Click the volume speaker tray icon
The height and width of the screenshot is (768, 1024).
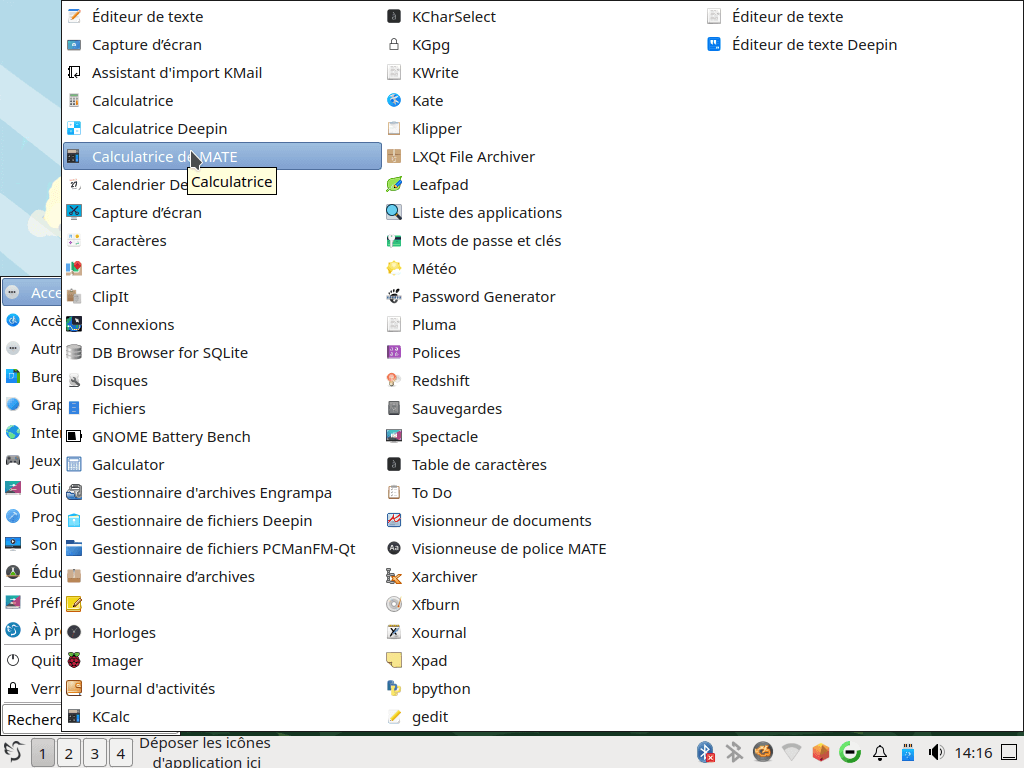point(936,752)
